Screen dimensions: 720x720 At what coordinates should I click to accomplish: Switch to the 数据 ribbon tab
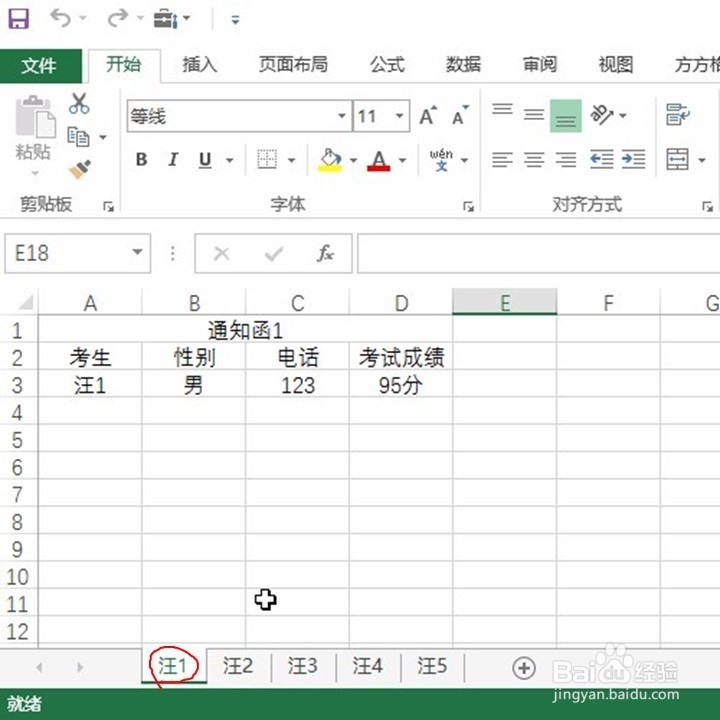click(463, 65)
